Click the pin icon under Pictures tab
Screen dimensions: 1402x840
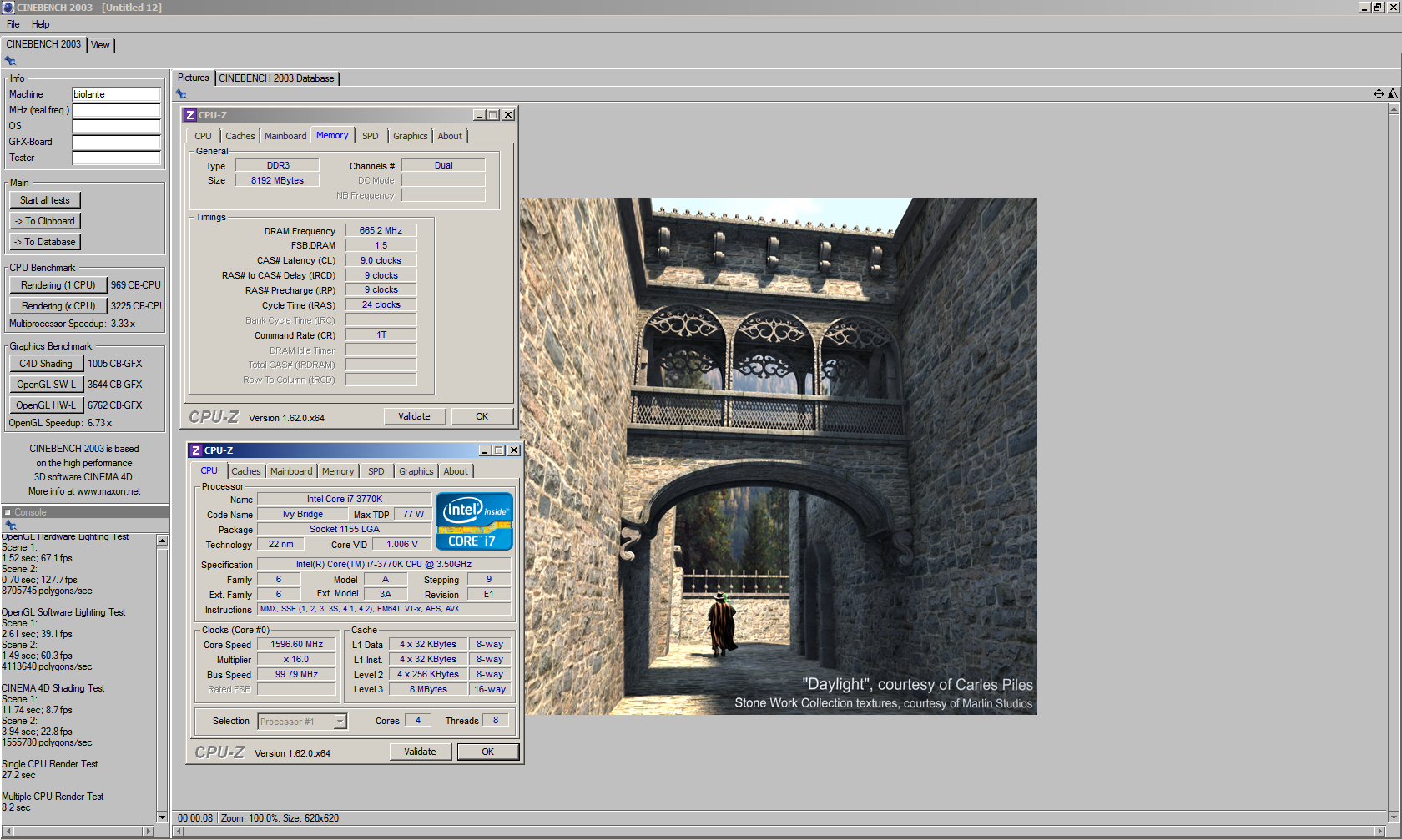point(181,94)
